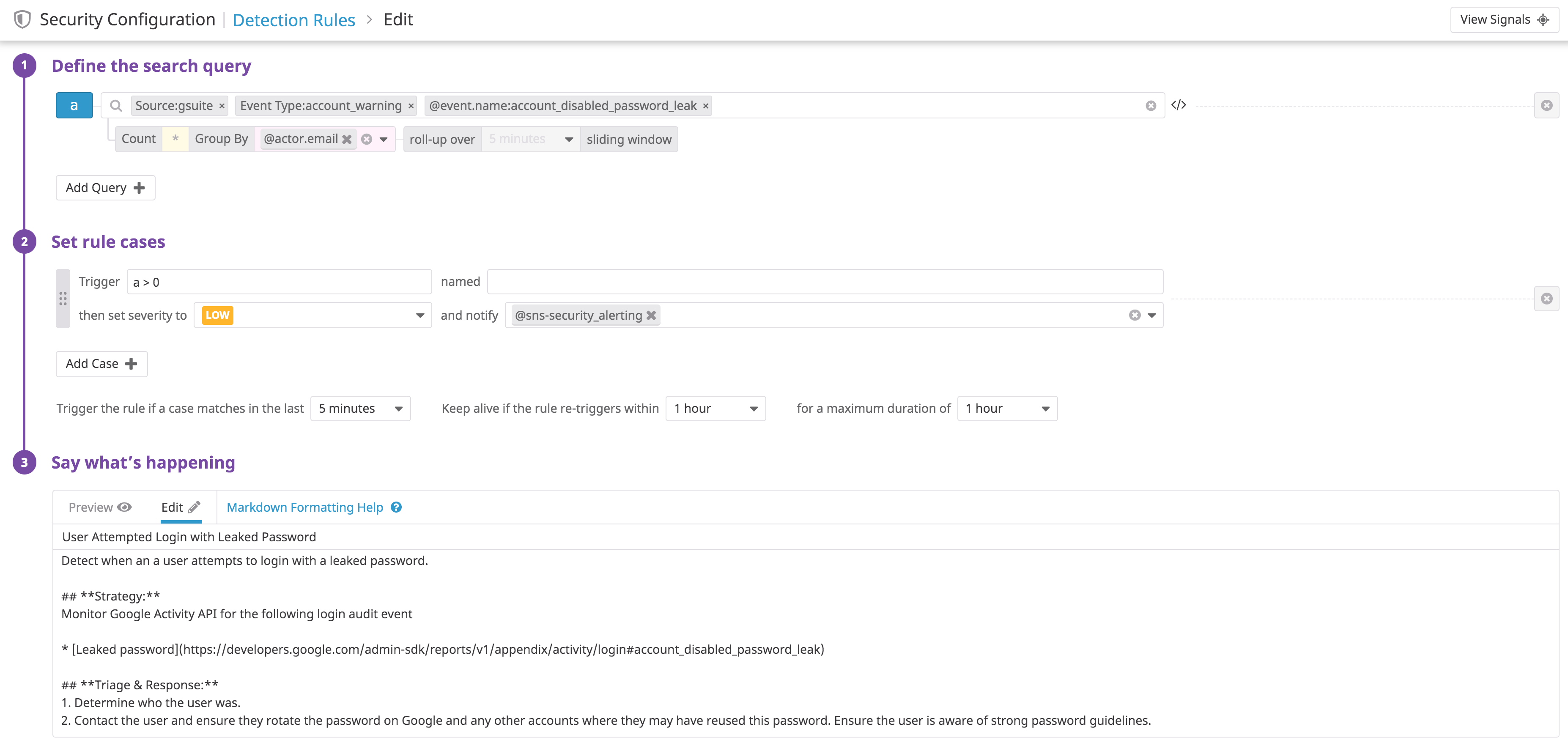Screen dimensions: 1568x746
Task: Enable the sliding window option
Action: 629,139
